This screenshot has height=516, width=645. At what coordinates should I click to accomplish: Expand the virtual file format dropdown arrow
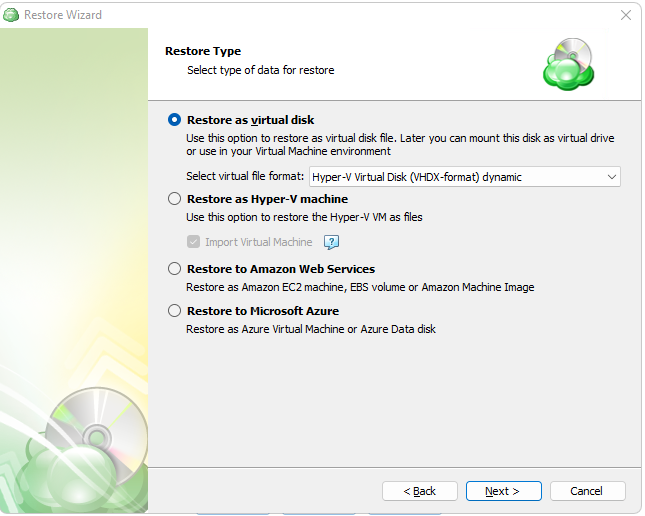click(x=611, y=177)
